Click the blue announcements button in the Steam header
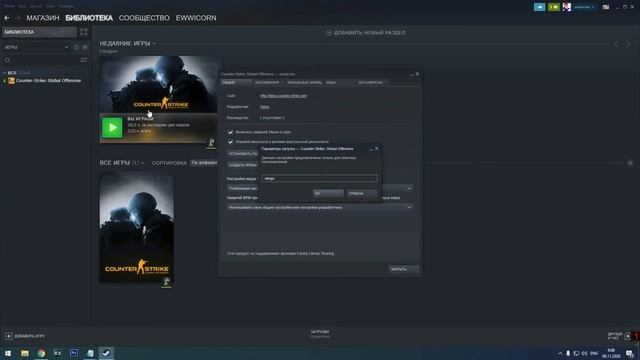640x360 pixels. [539, 7]
